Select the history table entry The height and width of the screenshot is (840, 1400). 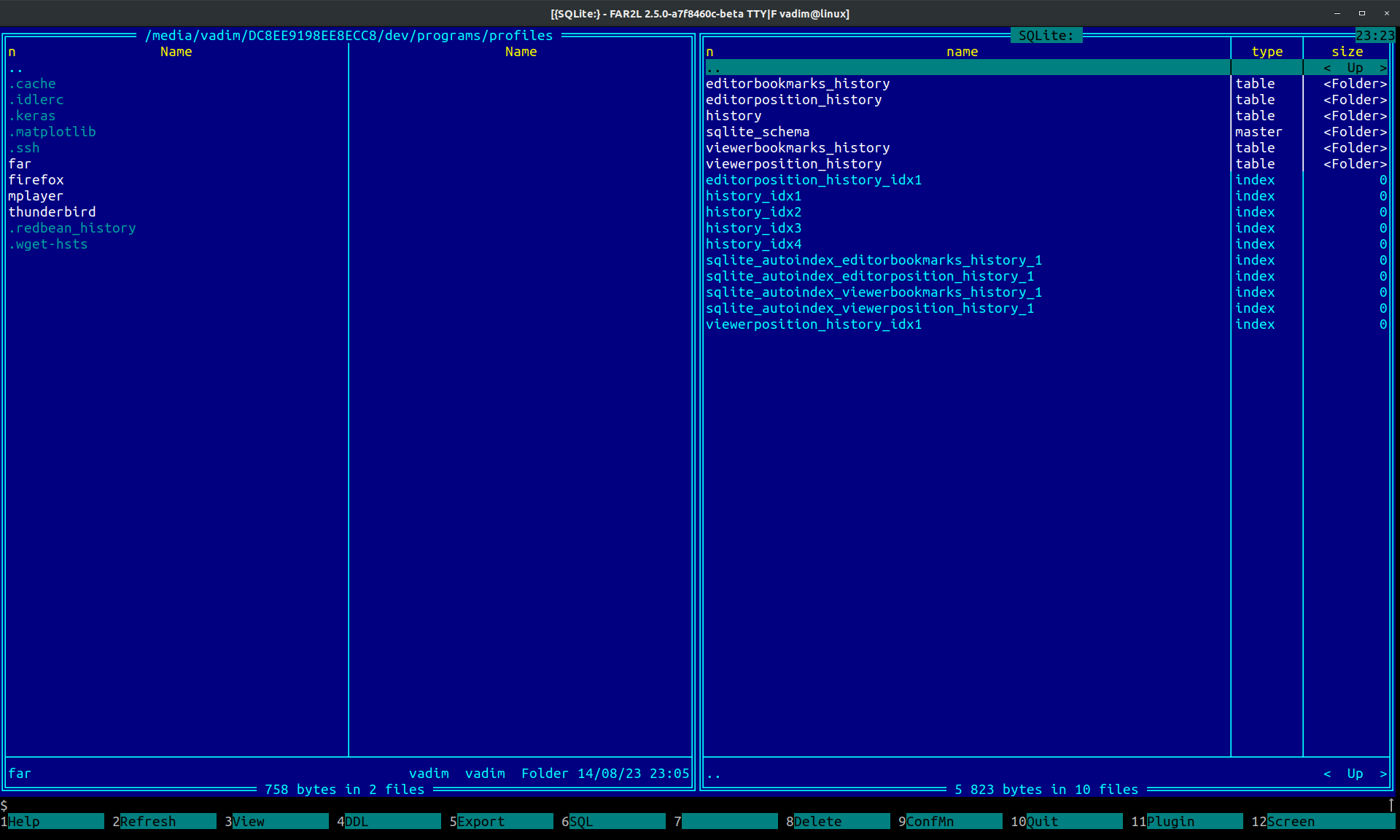pyautogui.click(x=734, y=116)
